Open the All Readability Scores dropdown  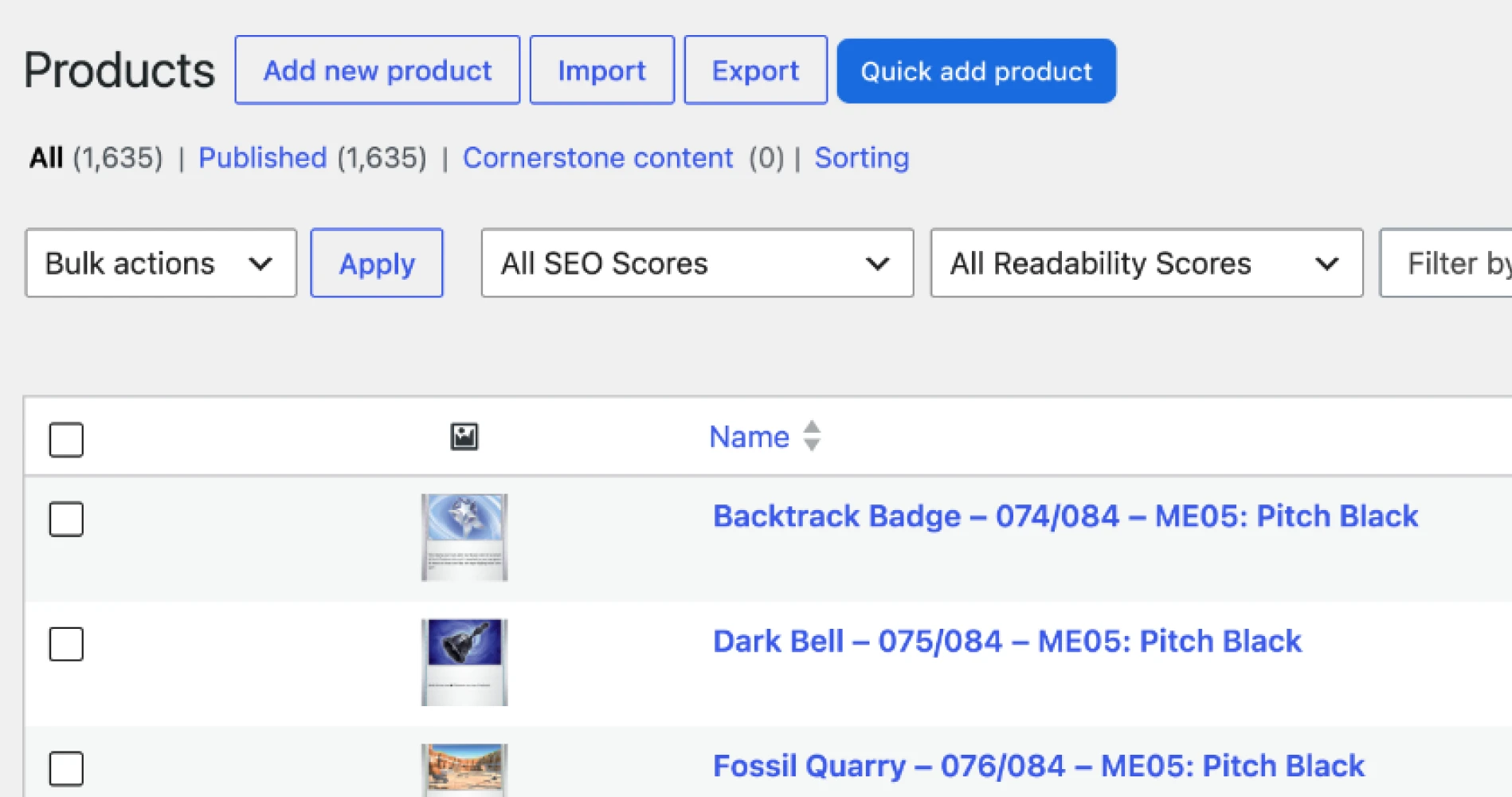1146,263
